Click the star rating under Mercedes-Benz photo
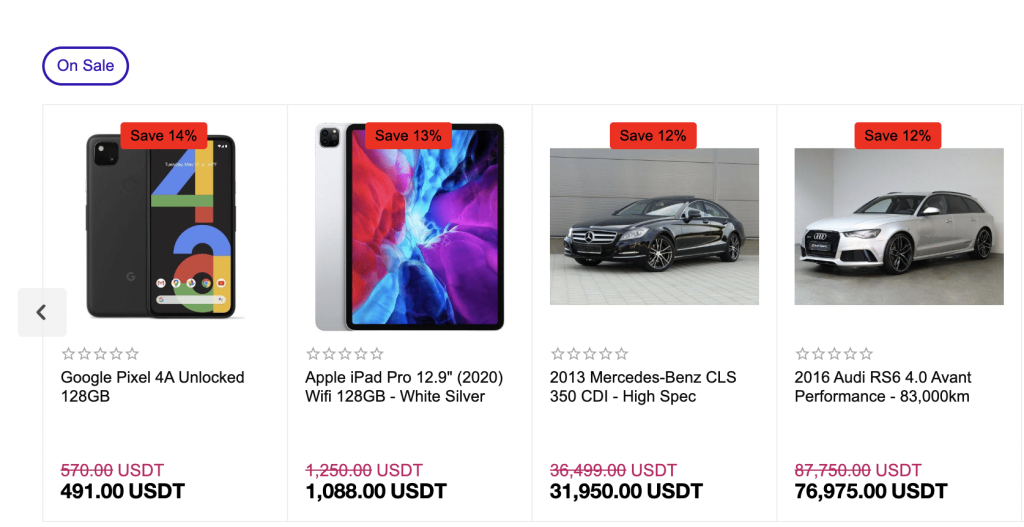Image resolution: width=1024 pixels, height=527 pixels. point(589,354)
